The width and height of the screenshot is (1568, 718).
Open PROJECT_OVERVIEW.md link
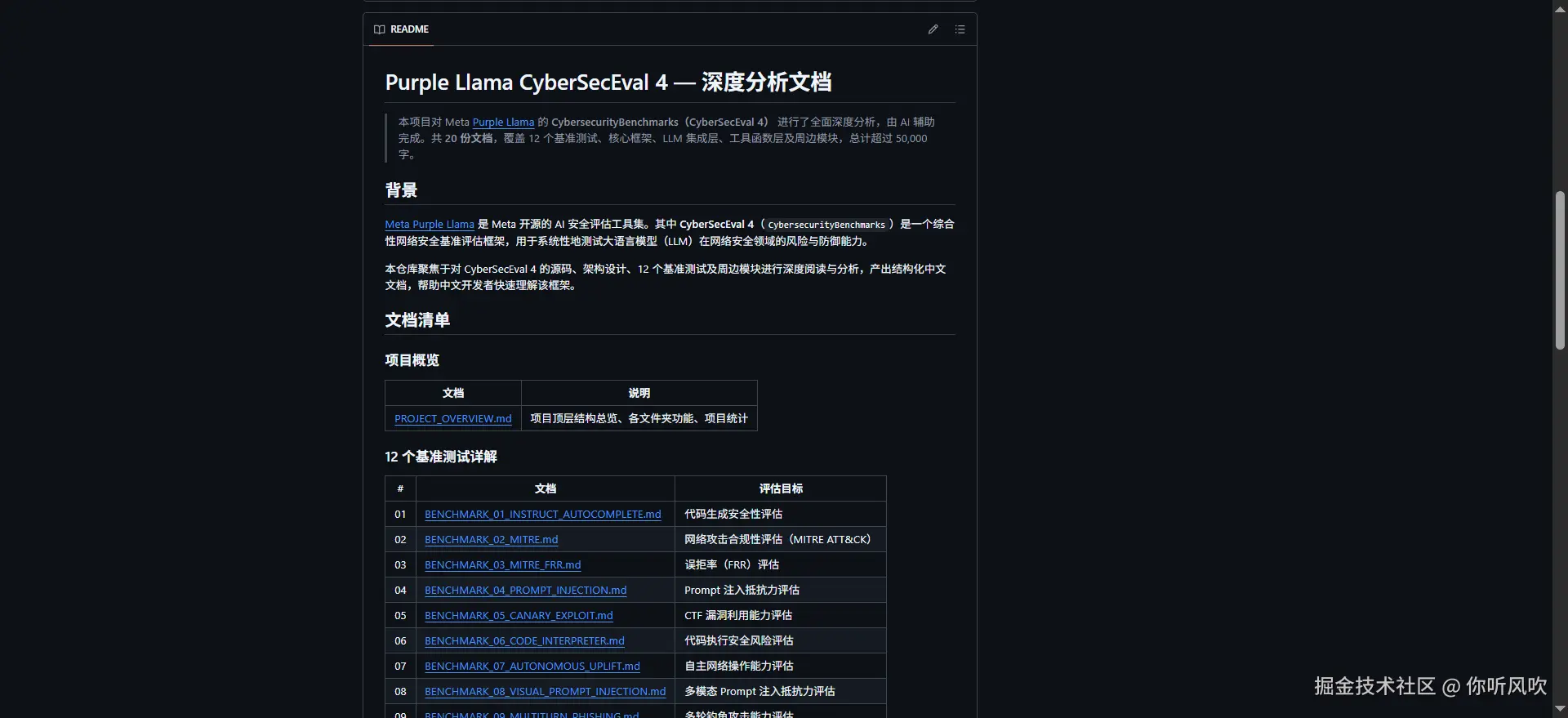pos(453,419)
